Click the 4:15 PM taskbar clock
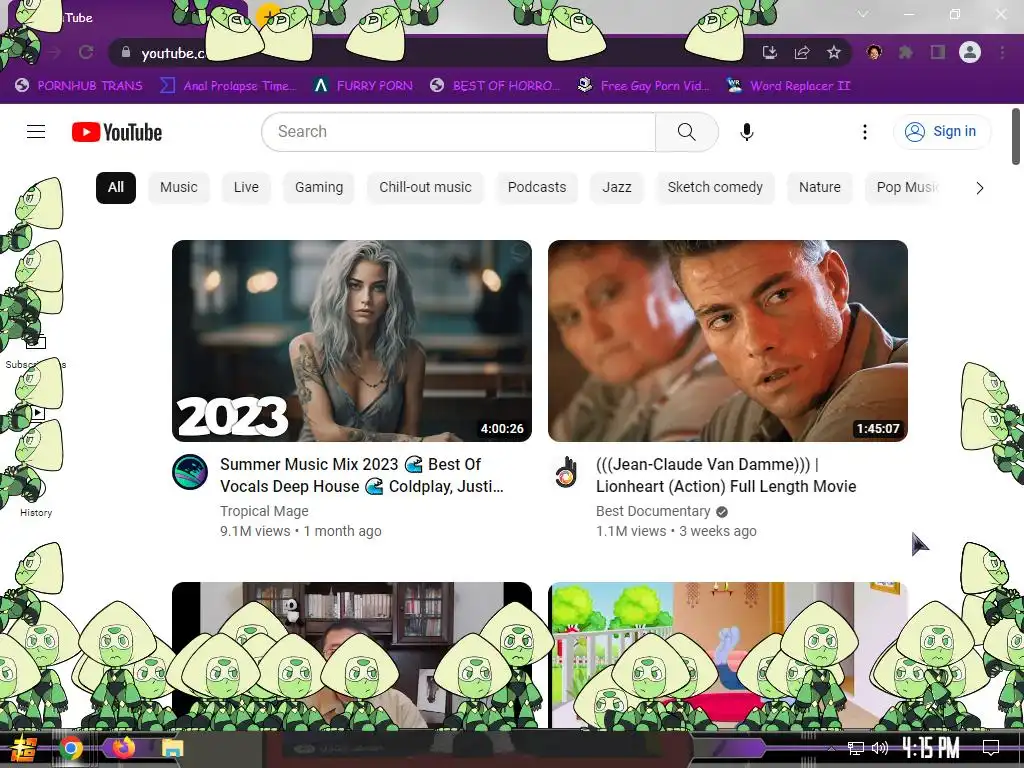The image size is (1024, 768). tap(931, 748)
